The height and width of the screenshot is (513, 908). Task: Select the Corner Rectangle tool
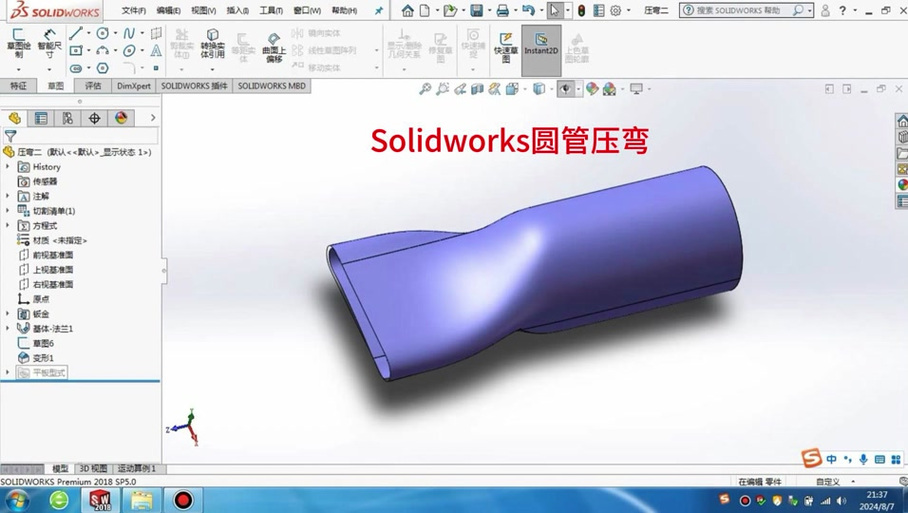click(76, 51)
